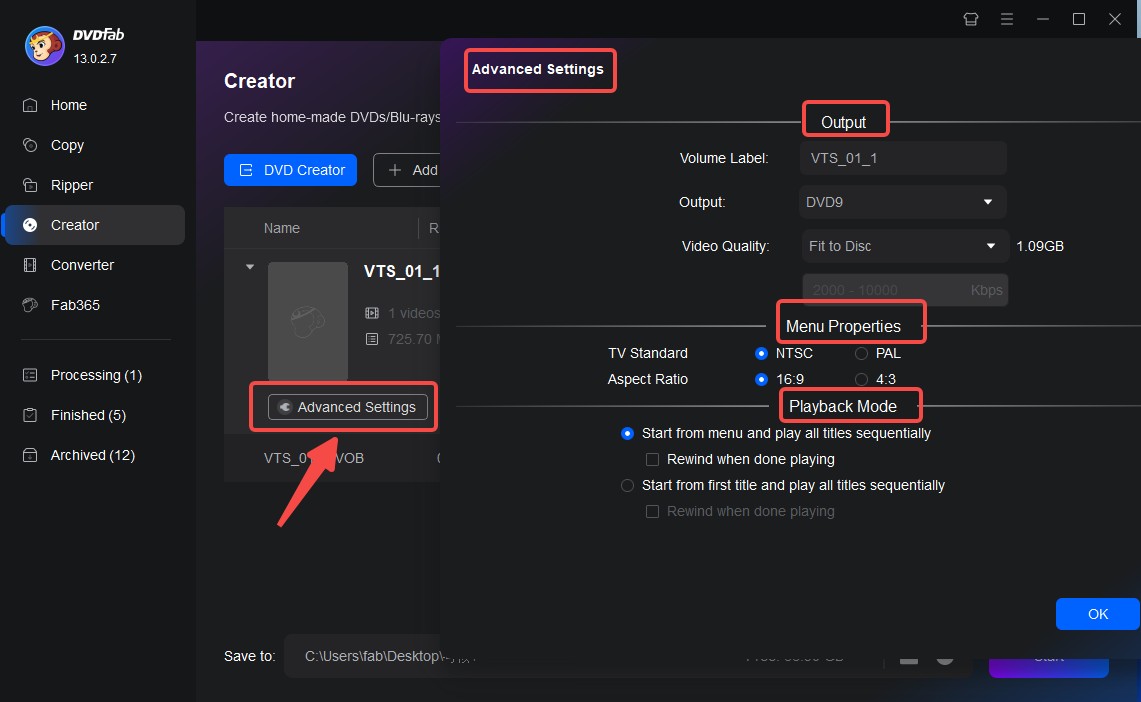
Task: Open the hamburger menu
Action: (x=1007, y=18)
